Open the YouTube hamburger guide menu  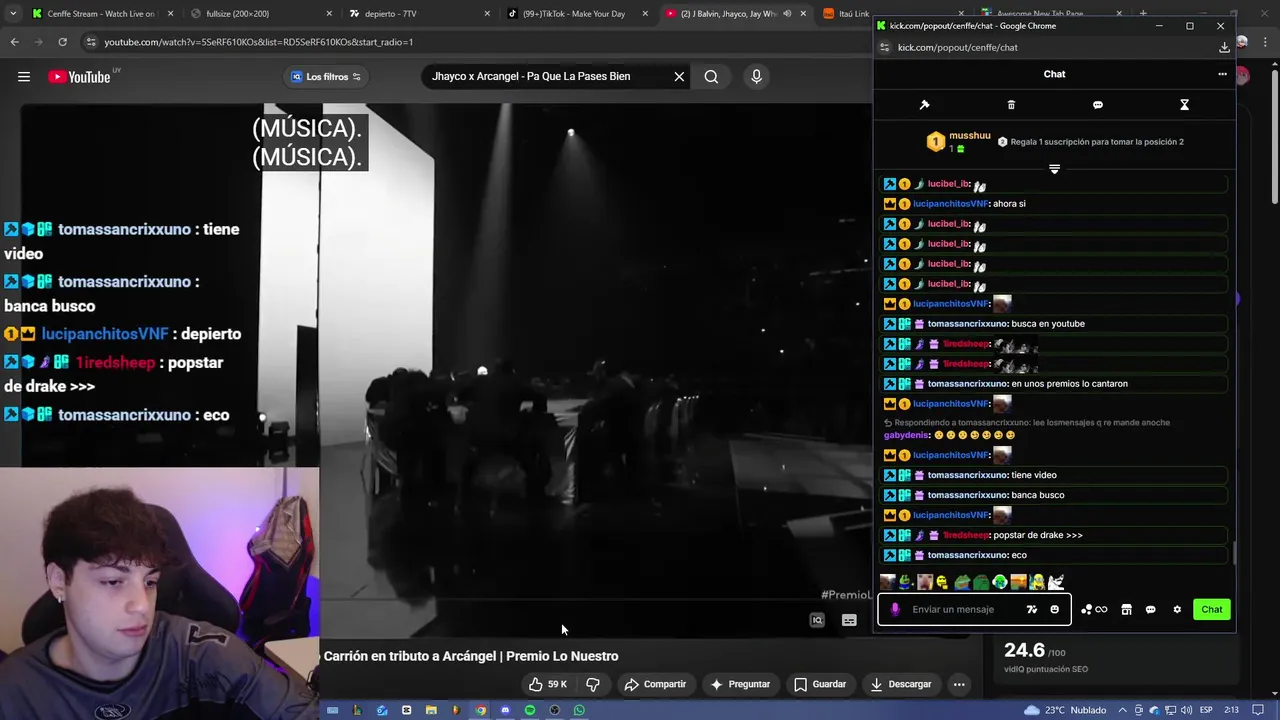point(24,77)
